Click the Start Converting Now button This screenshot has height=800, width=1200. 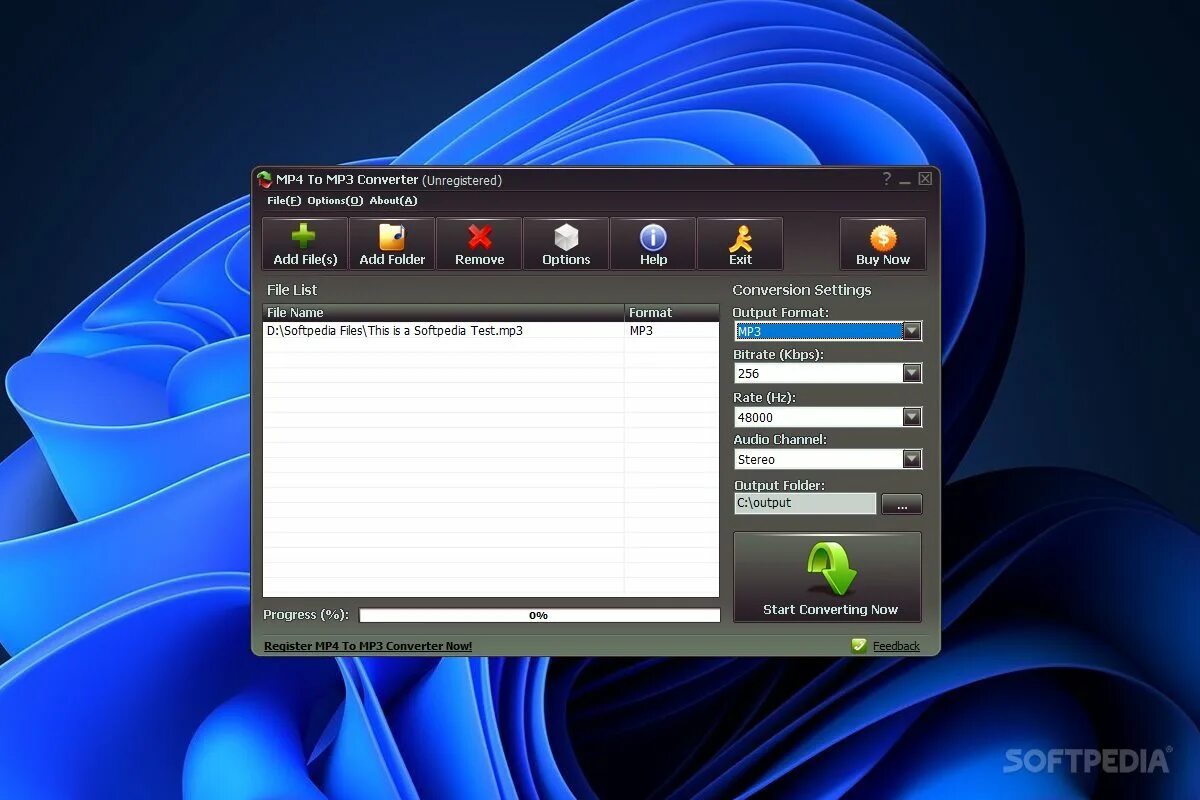pyautogui.click(x=827, y=577)
